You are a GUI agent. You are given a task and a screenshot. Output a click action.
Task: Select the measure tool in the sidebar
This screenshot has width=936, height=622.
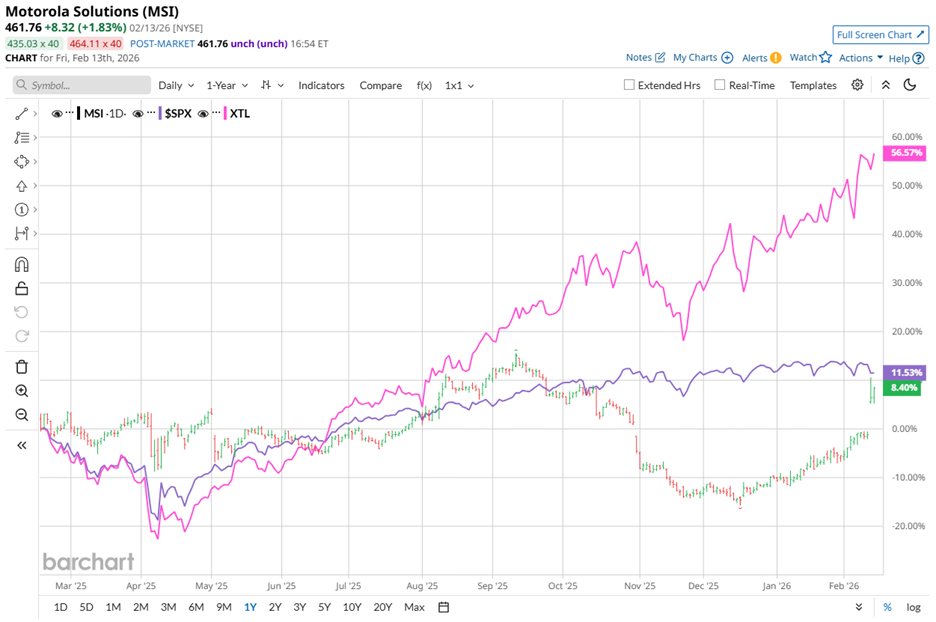[21, 234]
